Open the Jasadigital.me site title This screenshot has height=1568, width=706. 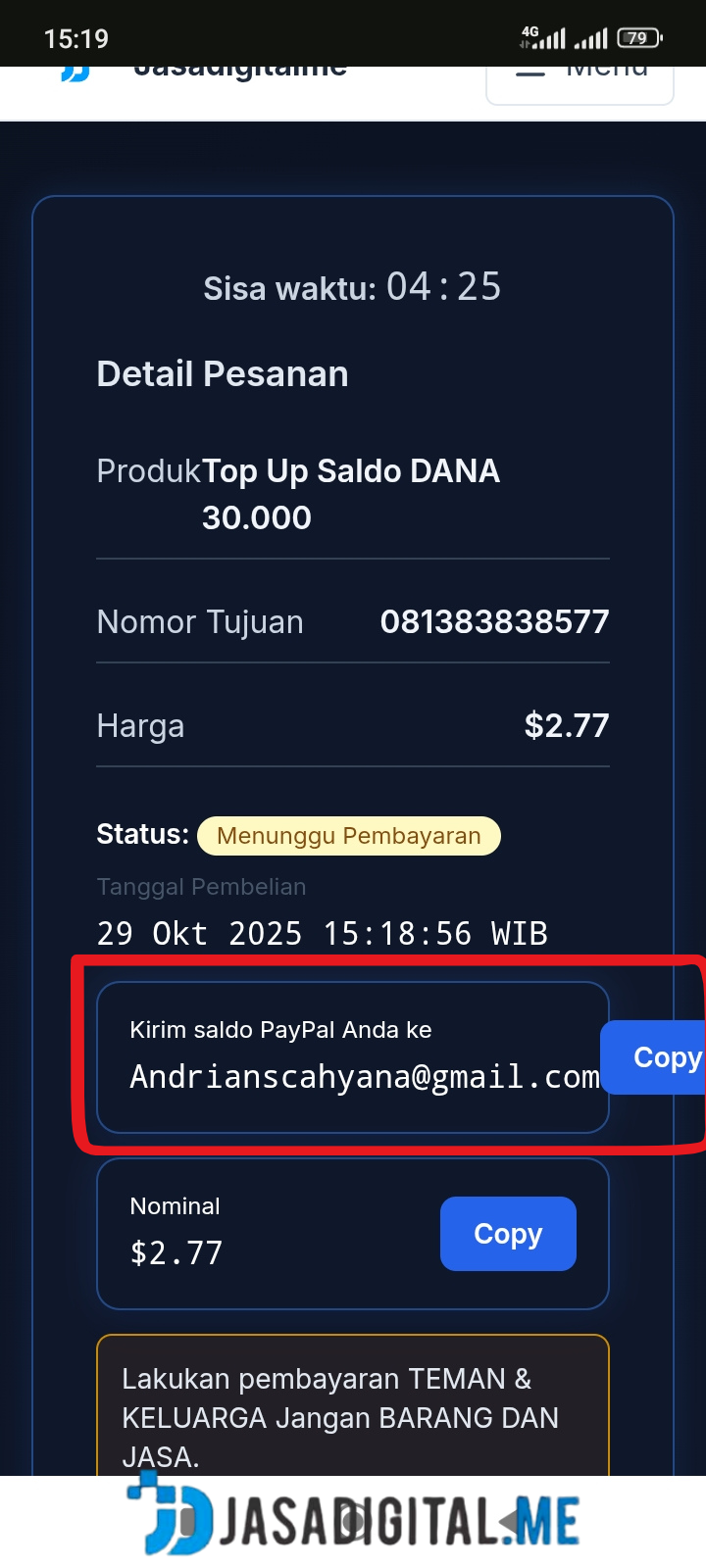coord(240,73)
